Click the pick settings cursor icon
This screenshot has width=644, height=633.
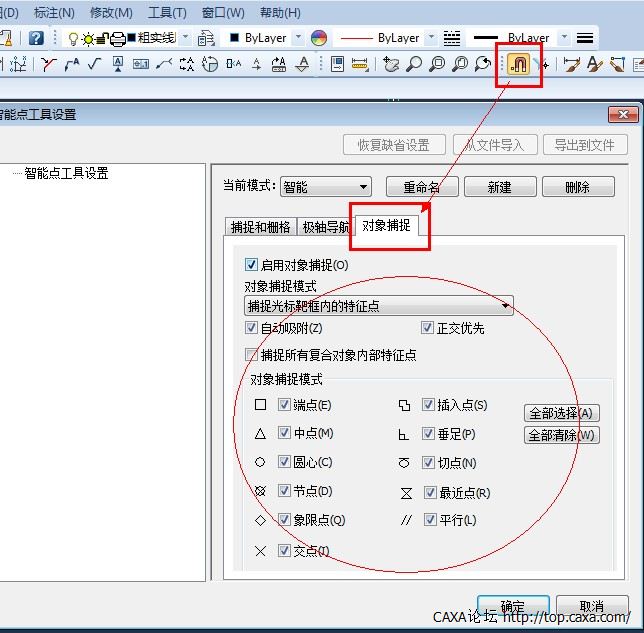[542, 64]
